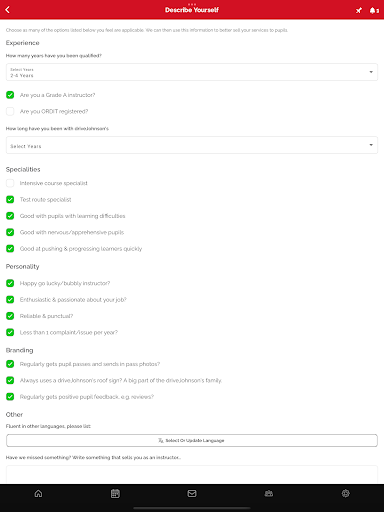Toggle Always uses a driveJohnson's roof sign checkbox
The height and width of the screenshot is (512, 384).
coord(10,380)
